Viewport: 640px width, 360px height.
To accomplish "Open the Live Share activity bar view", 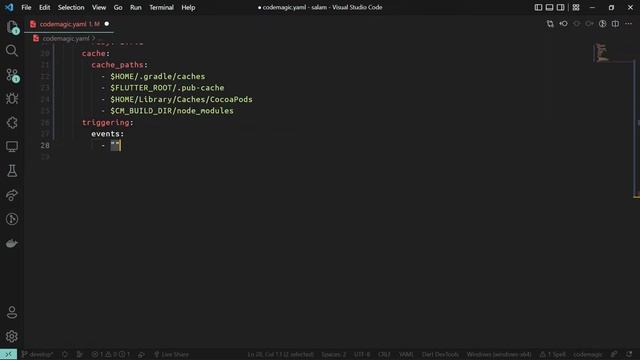I will point(12,195).
